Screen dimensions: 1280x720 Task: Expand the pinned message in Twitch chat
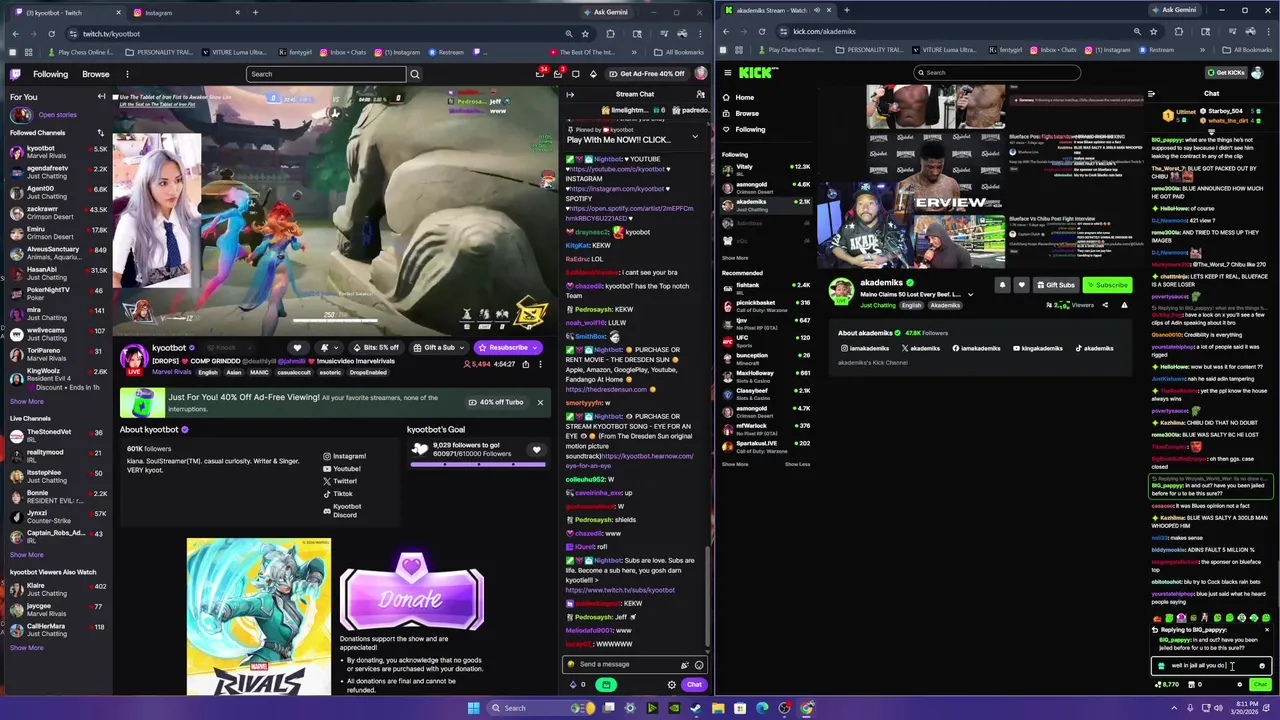tap(695, 137)
